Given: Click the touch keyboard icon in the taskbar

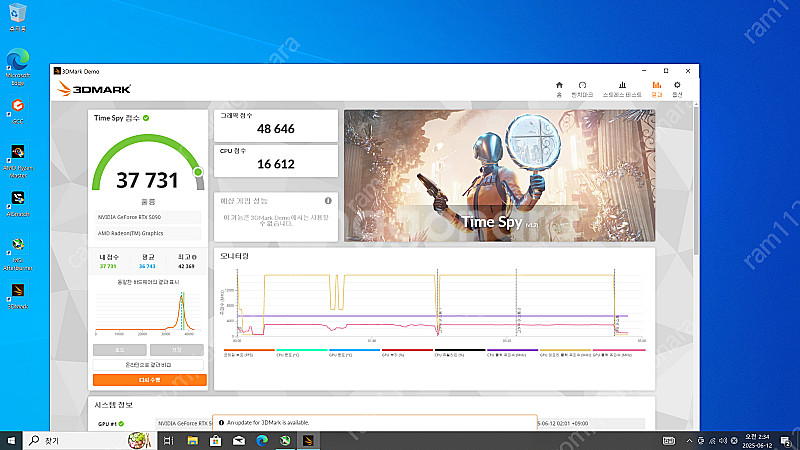Looking at the screenshot, I should click(x=669, y=441).
